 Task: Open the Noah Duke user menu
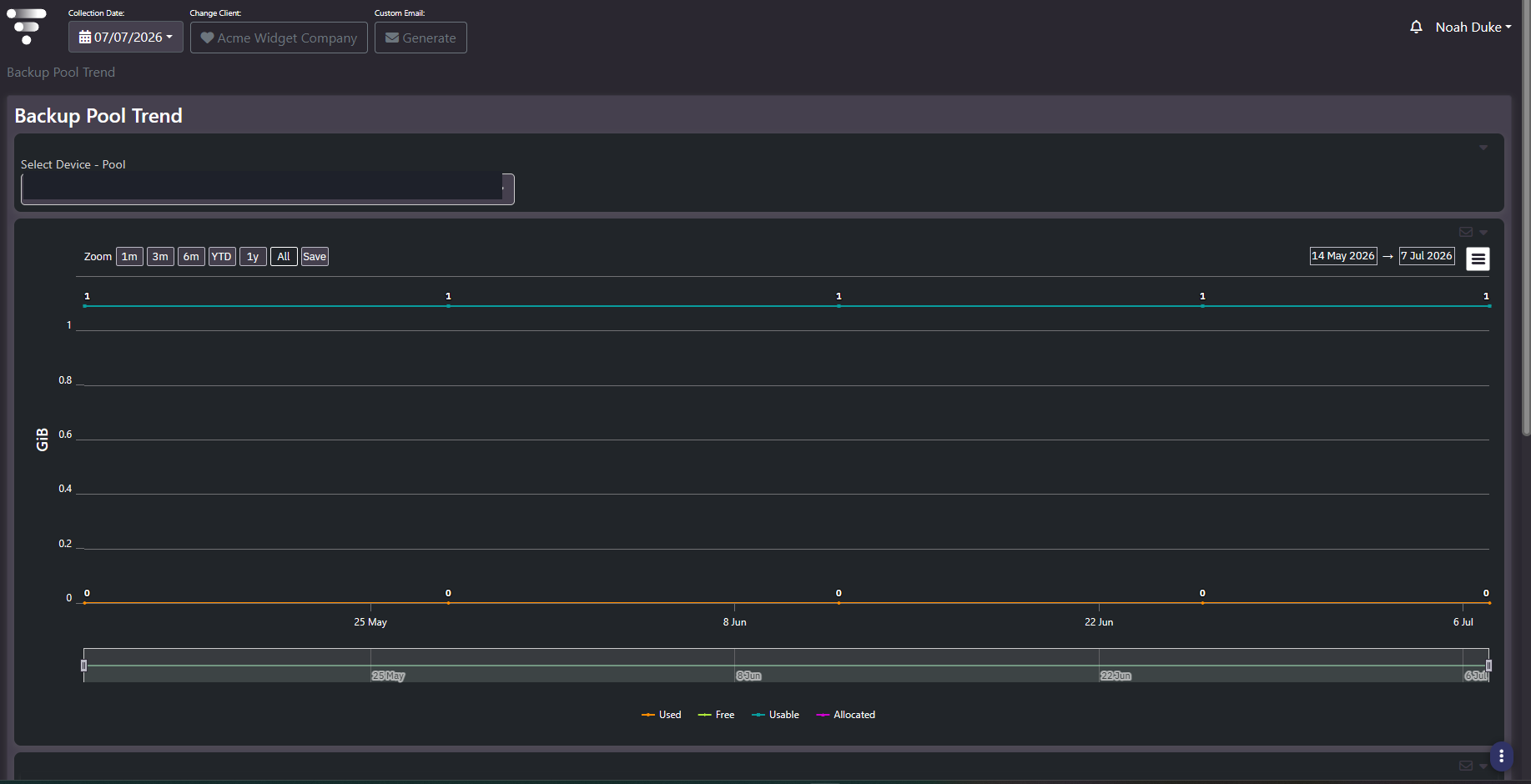click(1473, 28)
